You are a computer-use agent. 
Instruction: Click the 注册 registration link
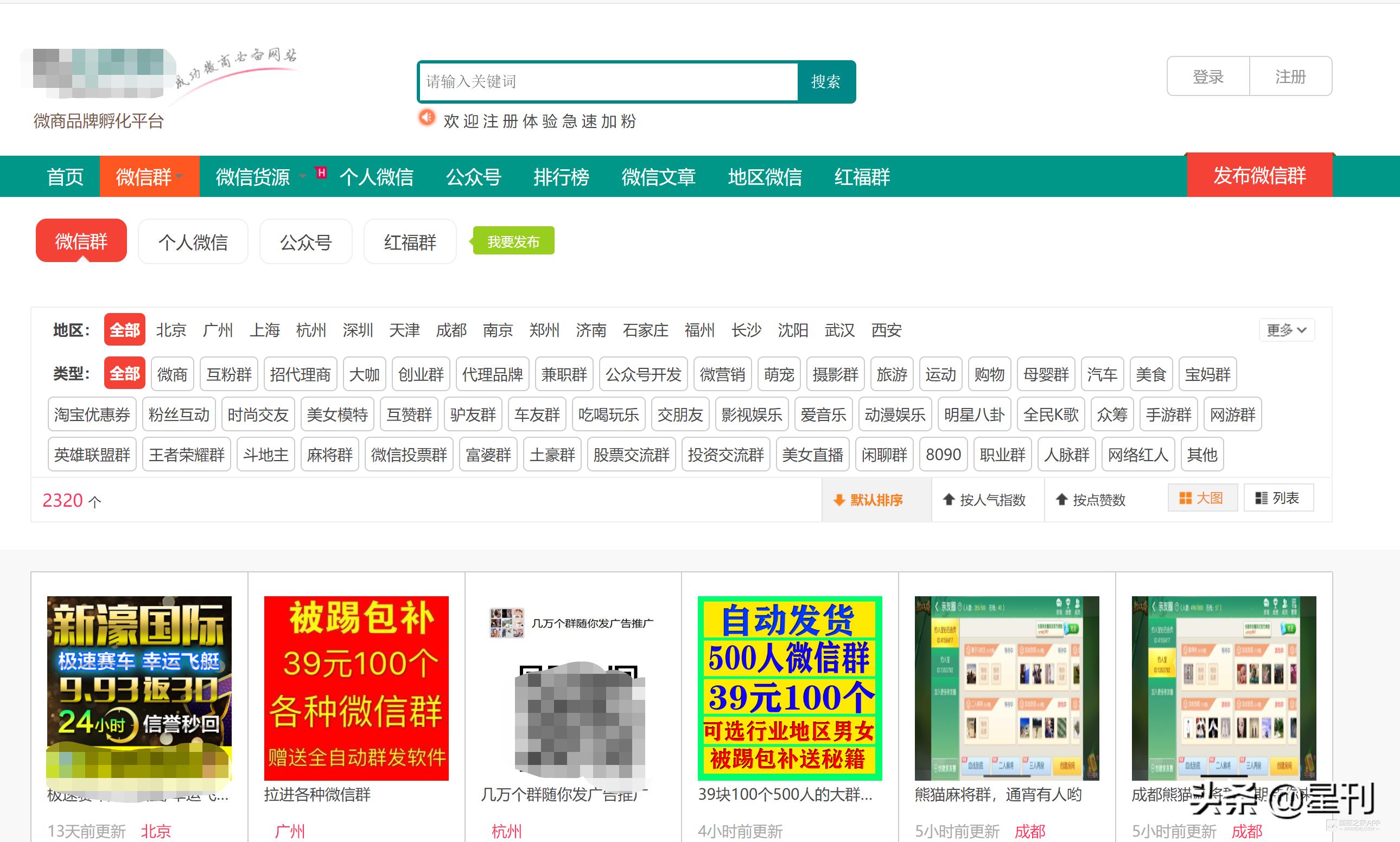click(1290, 76)
